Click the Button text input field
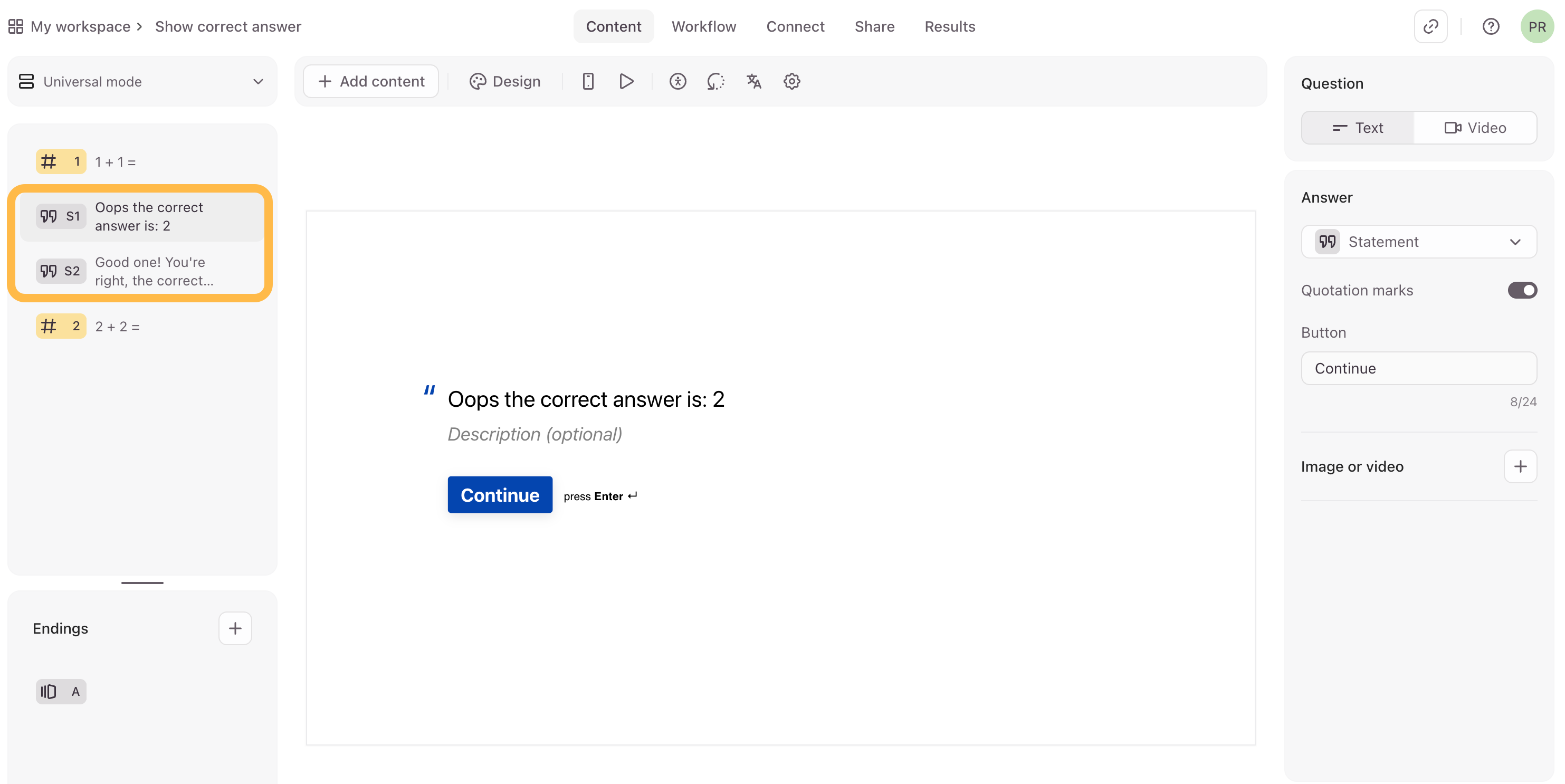 pos(1419,368)
